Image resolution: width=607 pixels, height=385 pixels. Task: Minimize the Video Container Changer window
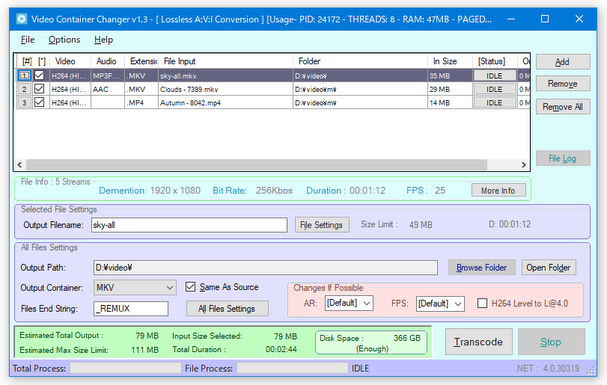511,19
